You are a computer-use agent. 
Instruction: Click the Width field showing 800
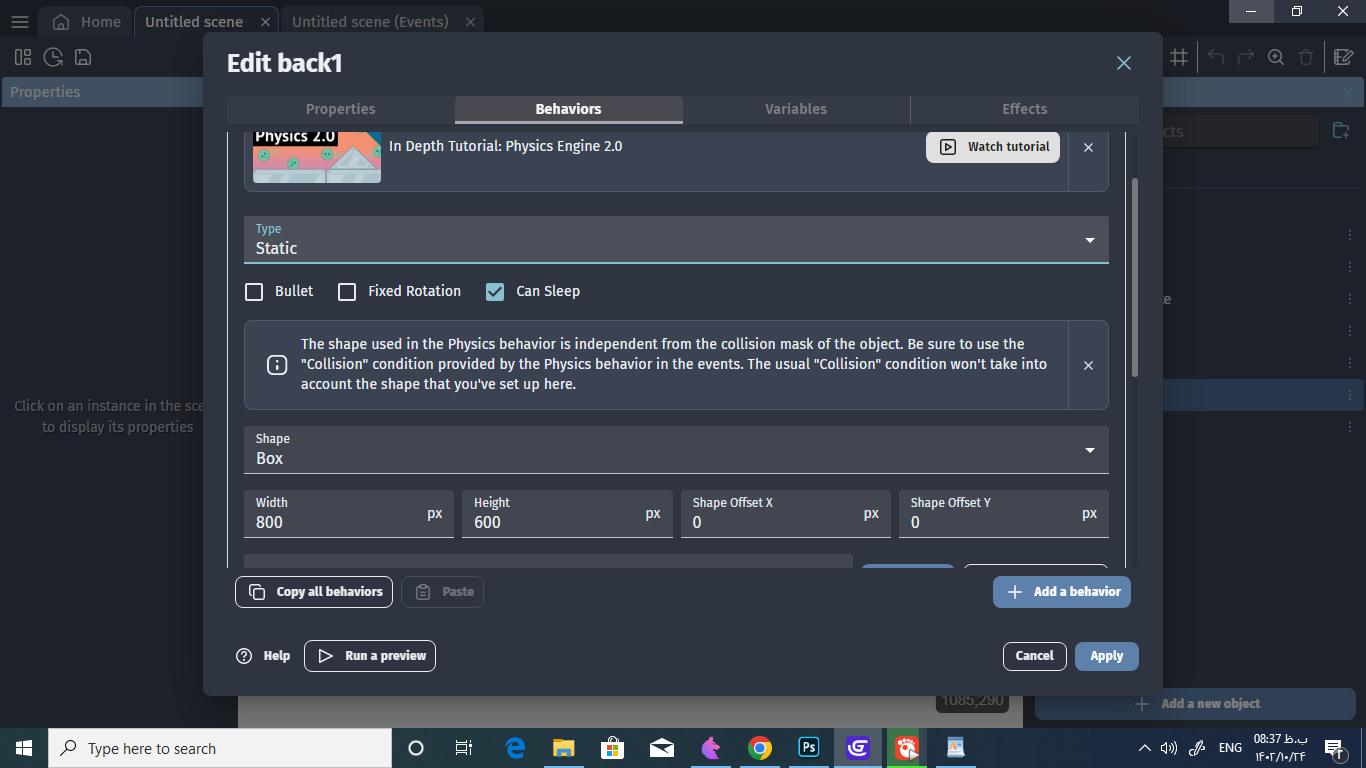pos(349,514)
